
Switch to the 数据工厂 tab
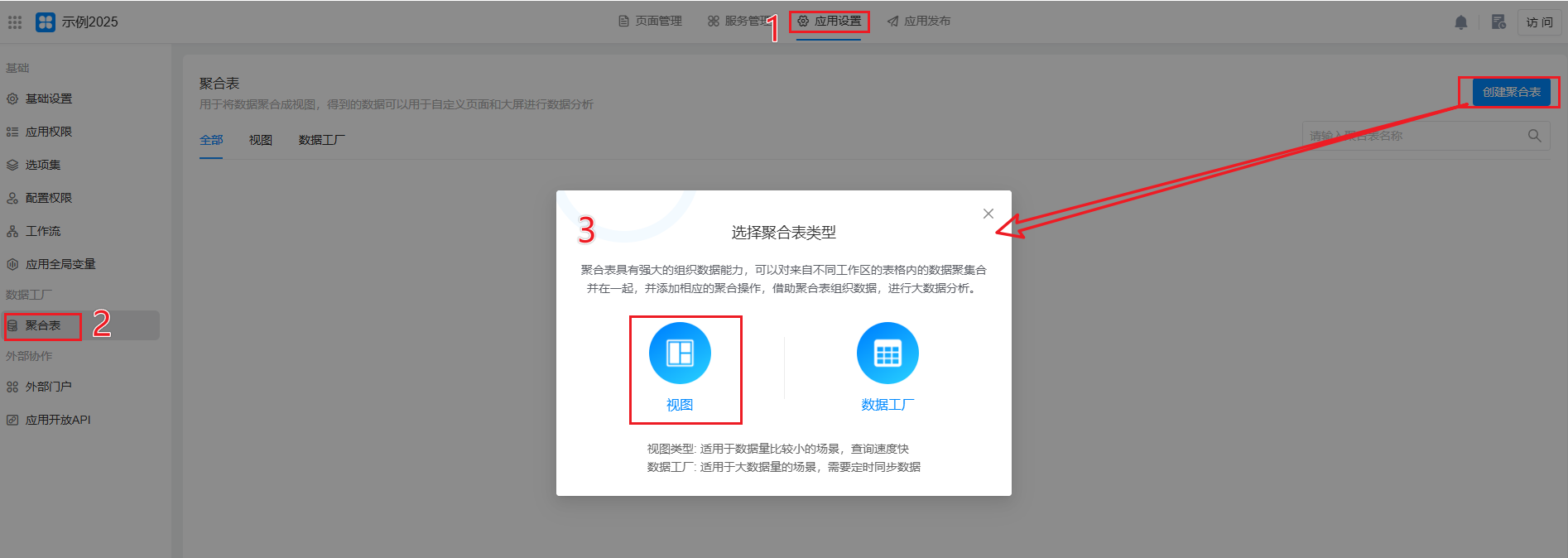point(321,140)
